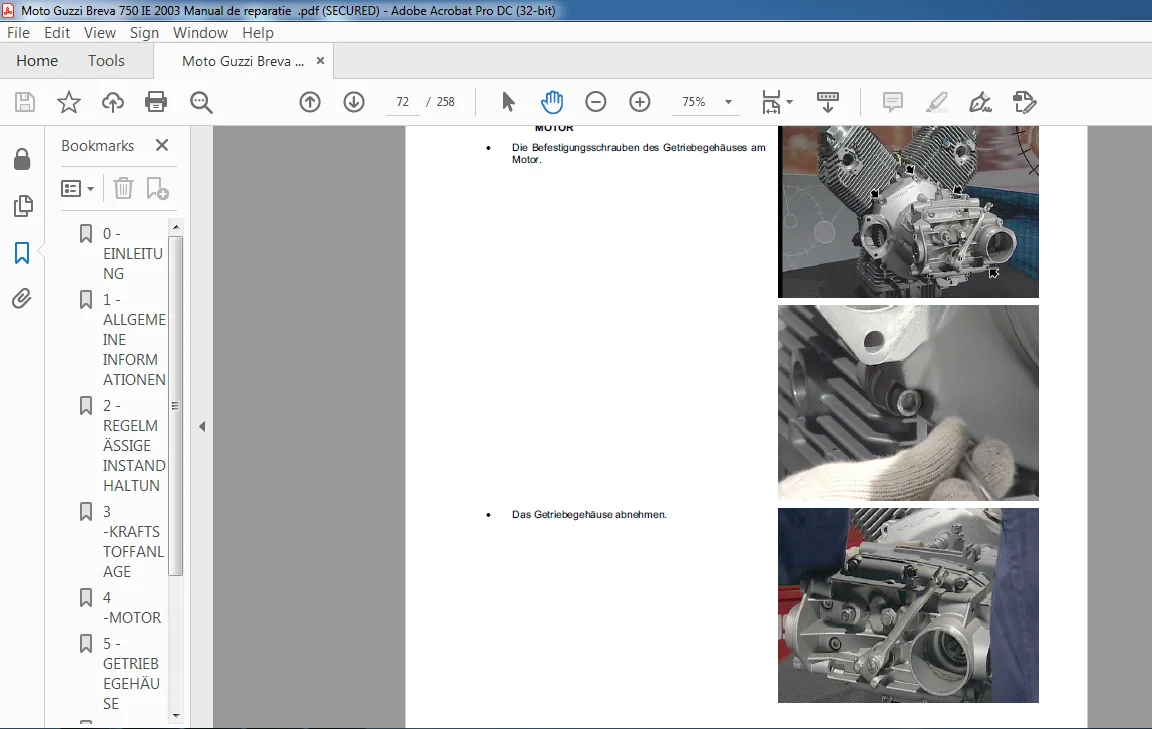This screenshot has height=729, width=1152.
Task: Switch to the Home tab
Action: 37,61
